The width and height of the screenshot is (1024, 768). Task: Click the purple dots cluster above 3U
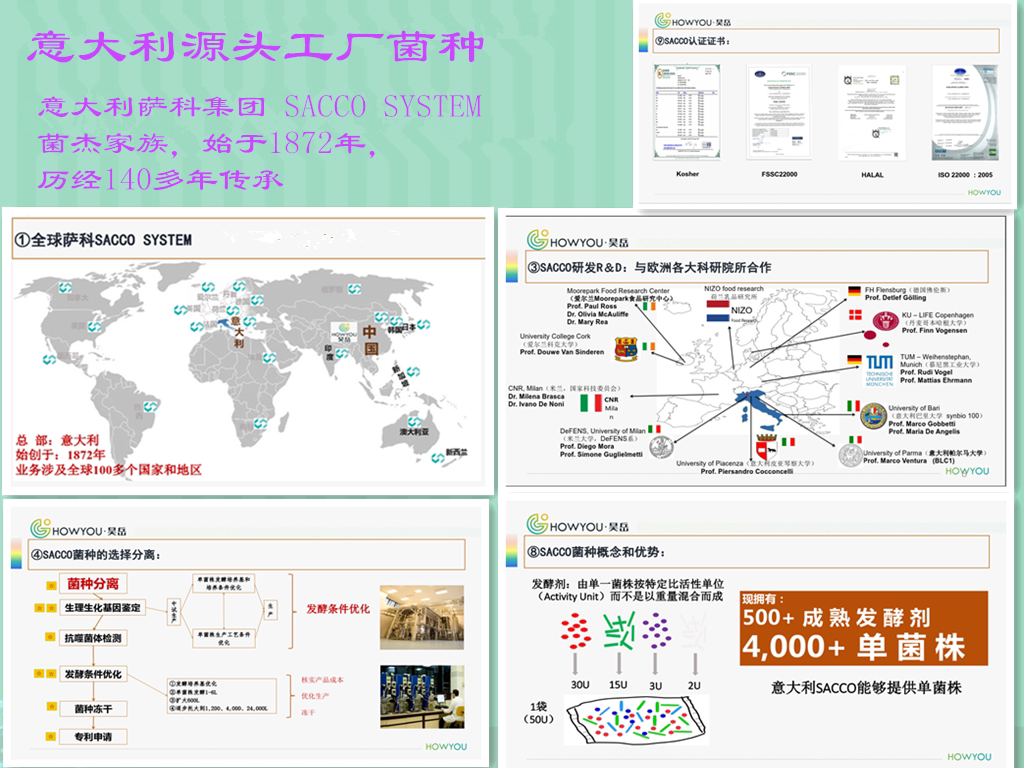656,630
